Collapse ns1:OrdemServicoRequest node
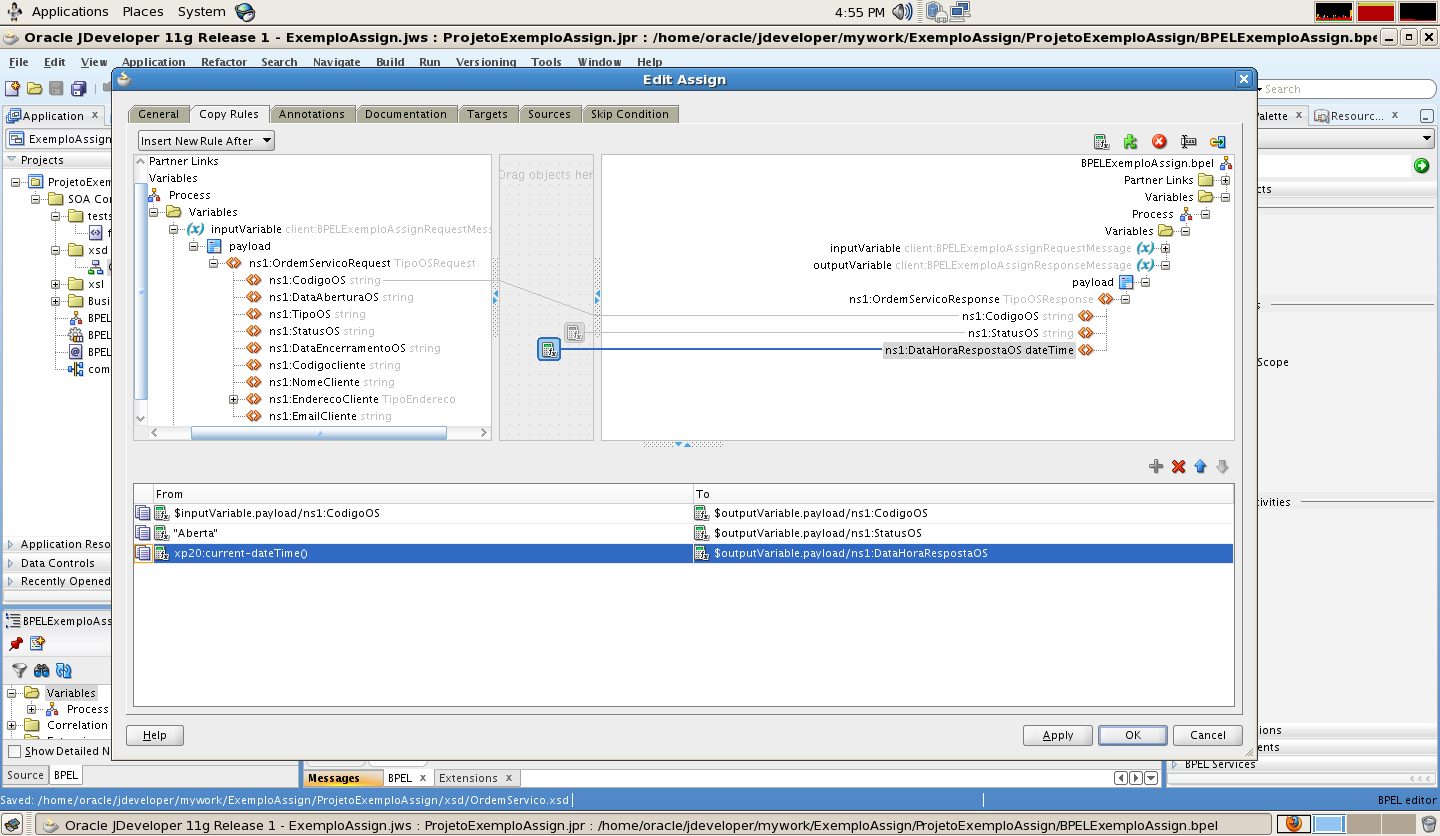The image size is (1440, 836). [214, 263]
